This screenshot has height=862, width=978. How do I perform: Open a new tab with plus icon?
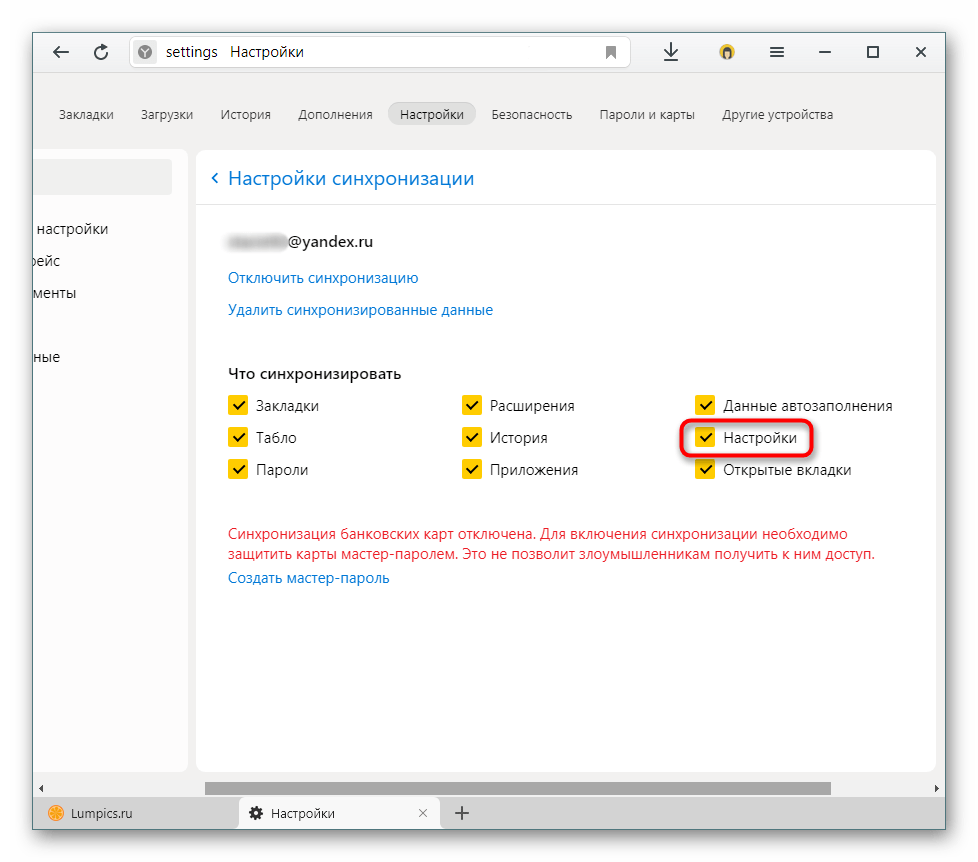(x=462, y=813)
